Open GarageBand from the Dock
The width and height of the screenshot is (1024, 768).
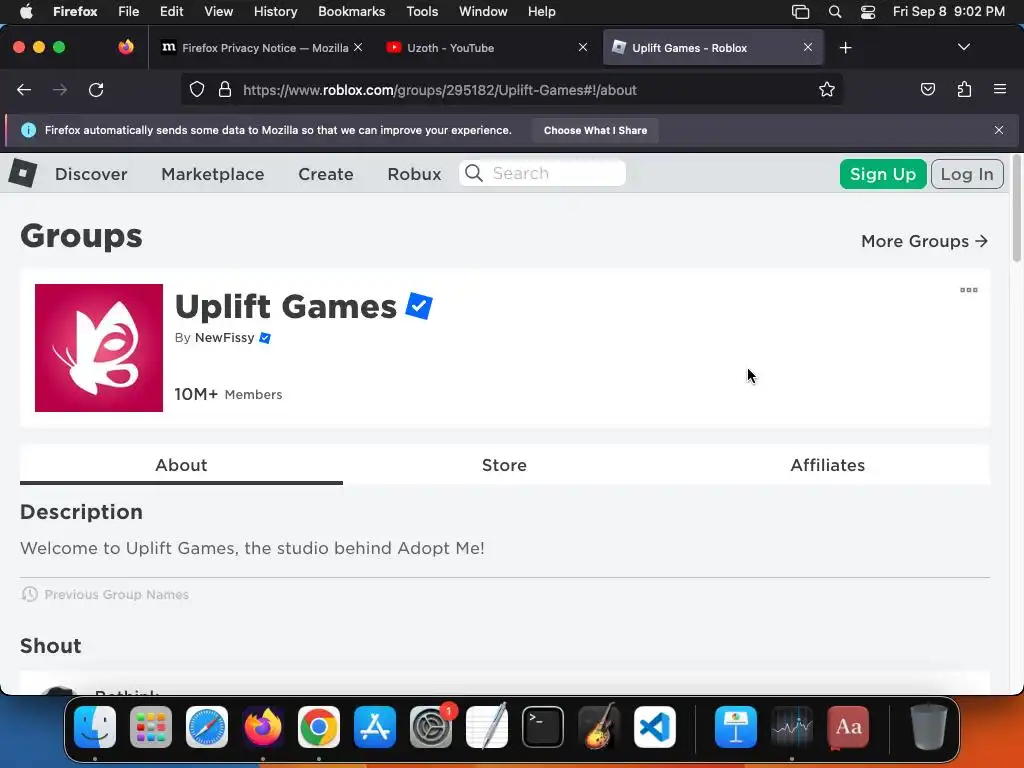598,727
